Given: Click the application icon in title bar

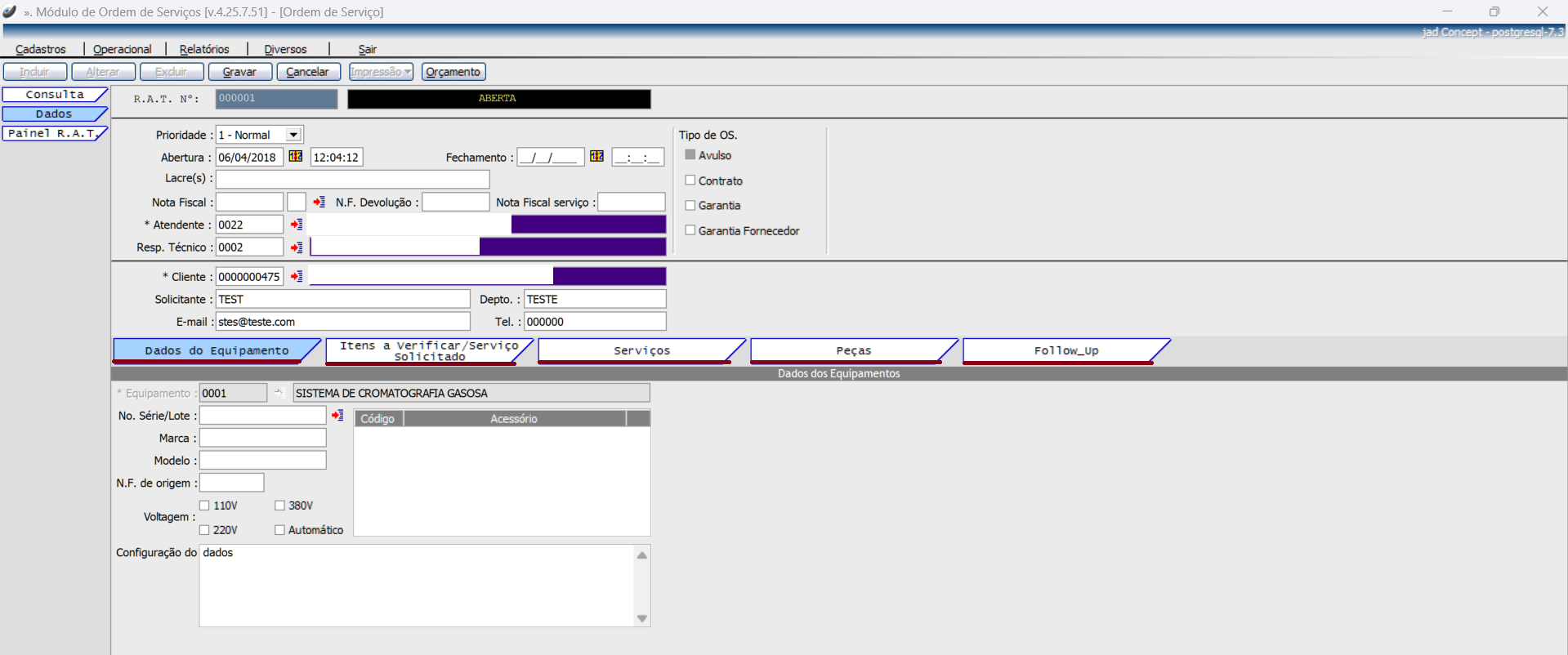Looking at the screenshot, I should (10, 11).
